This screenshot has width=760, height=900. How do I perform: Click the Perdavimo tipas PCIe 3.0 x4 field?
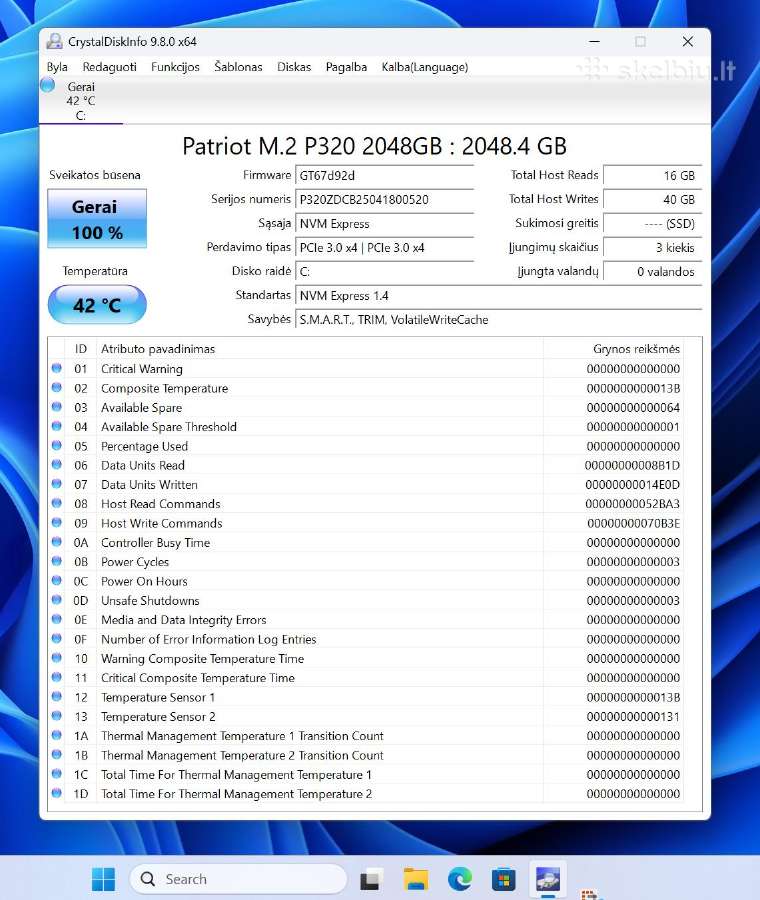point(384,248)
